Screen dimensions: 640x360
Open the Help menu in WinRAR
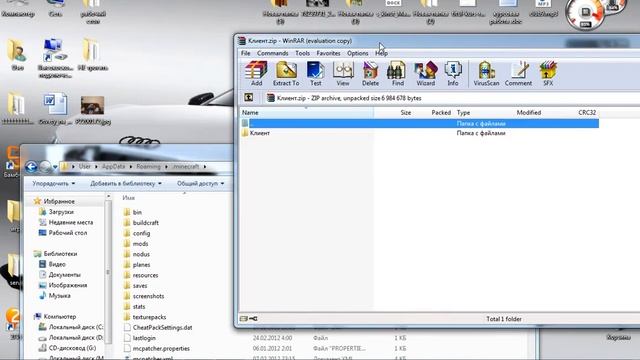pyautogui.click(x=381, y=53)
